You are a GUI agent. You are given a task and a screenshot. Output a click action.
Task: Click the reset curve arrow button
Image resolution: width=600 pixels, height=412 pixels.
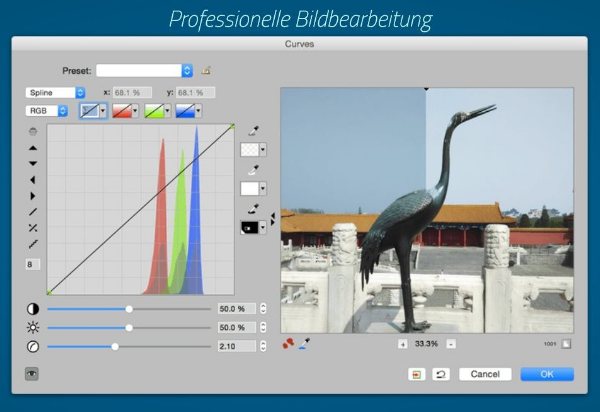[x=440, y=374]
